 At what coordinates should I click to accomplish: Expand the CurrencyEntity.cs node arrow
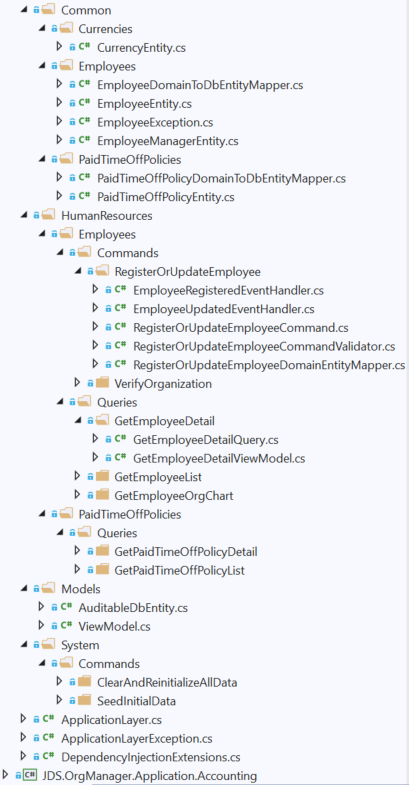(x=60, y=47)
